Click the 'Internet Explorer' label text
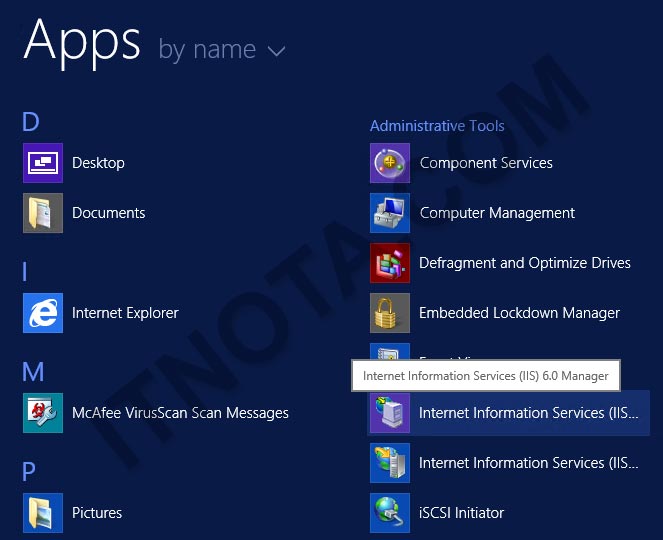 click(125, 313)
